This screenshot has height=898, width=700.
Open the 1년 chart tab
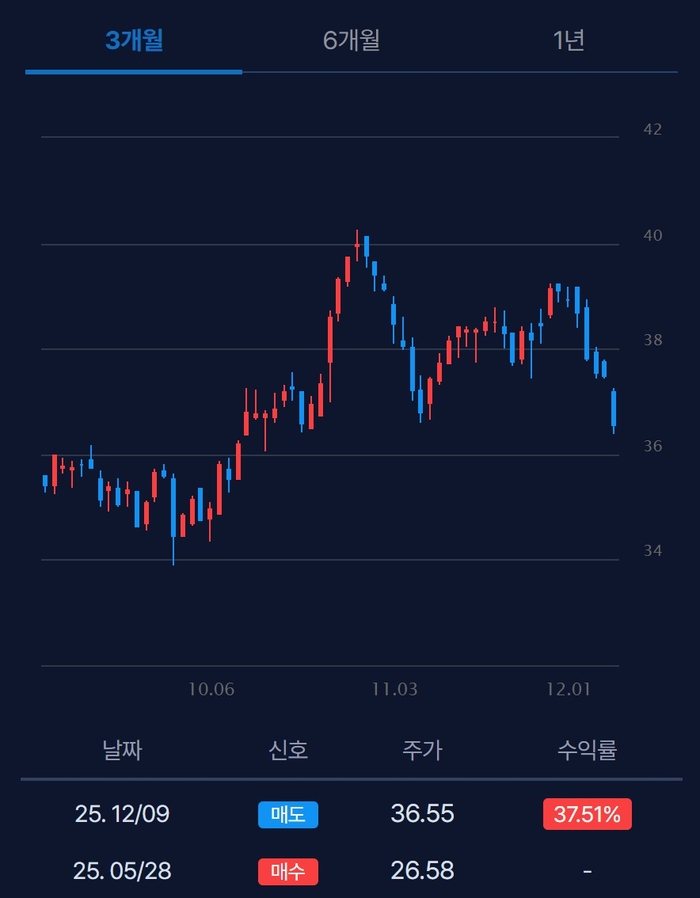(x=568, y=41)
